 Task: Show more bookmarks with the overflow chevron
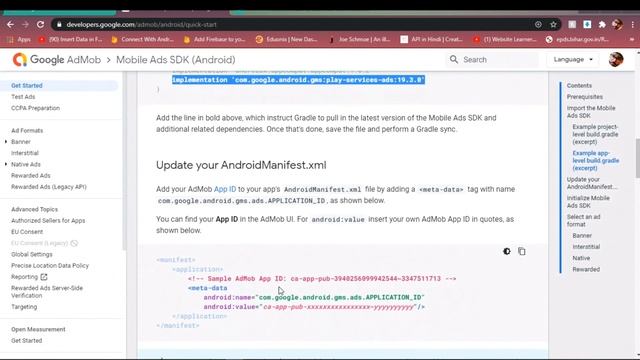point(632,40)
